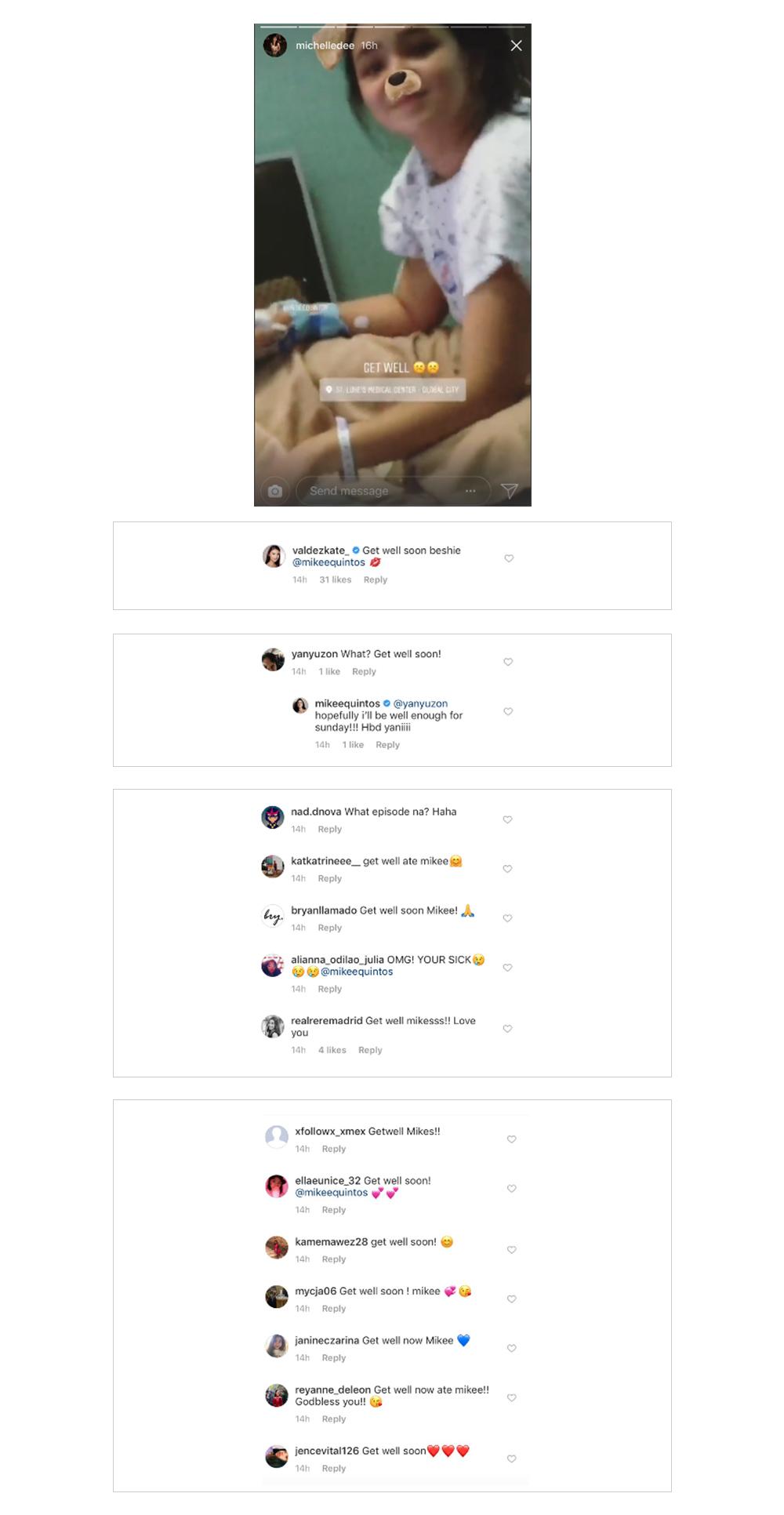Viewport: 784px width, 1515px height.
Task: View 31 likes on valdezkate_ comment
Action: click(x=336, y=579)
